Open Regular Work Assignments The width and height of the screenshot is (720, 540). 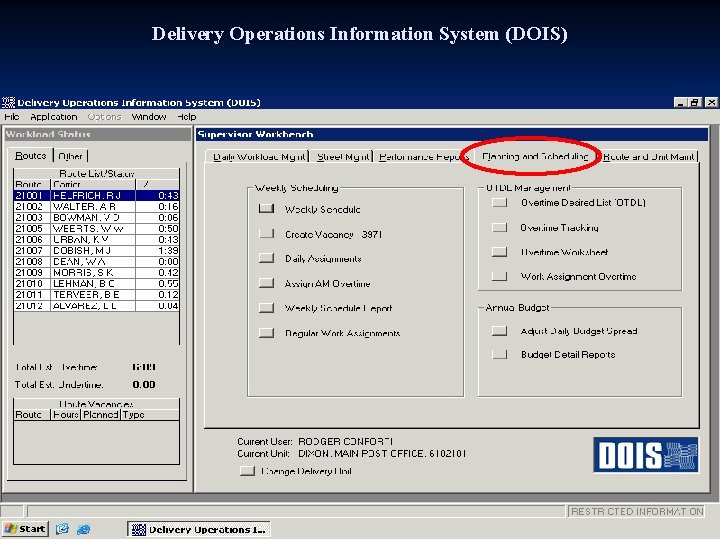(x=266, y=333)
